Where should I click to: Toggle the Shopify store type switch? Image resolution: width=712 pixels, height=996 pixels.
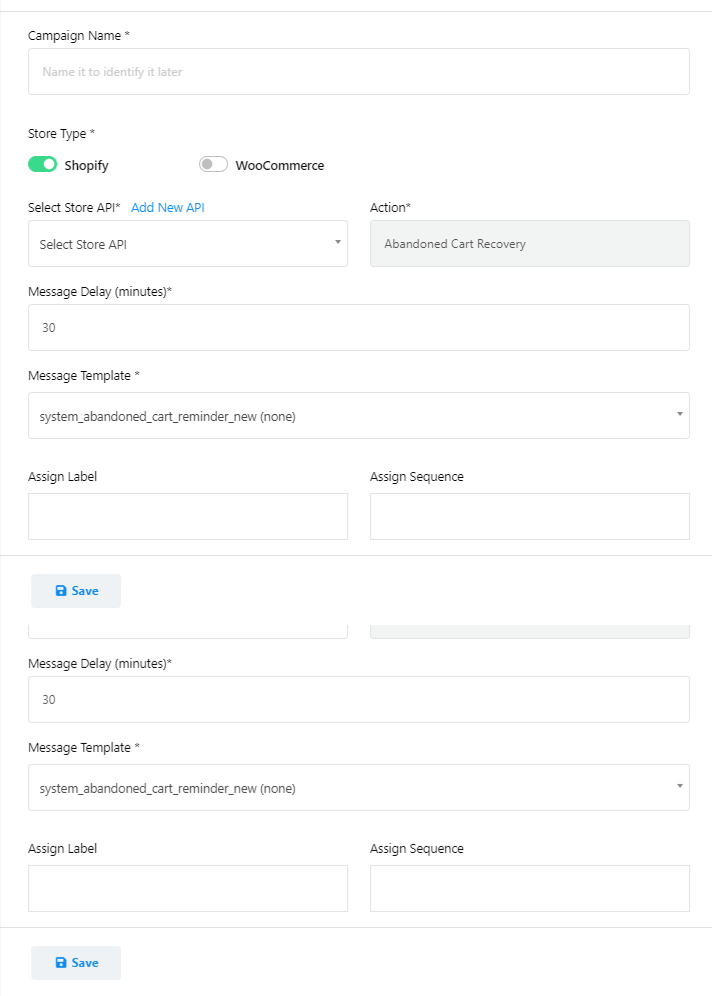(x=42, y=165)
